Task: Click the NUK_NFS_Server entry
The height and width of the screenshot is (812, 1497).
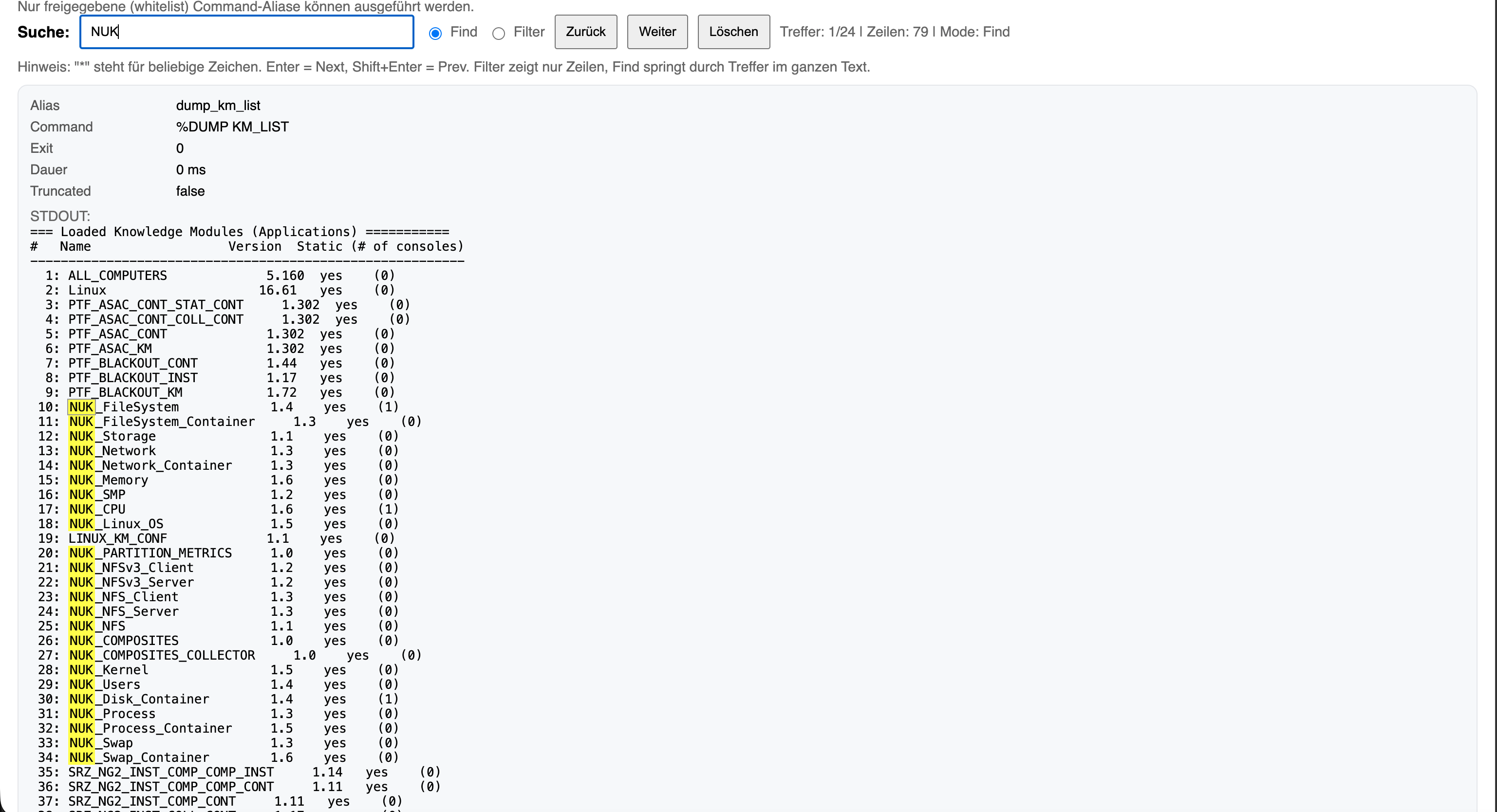Action: tap(124, 611)
